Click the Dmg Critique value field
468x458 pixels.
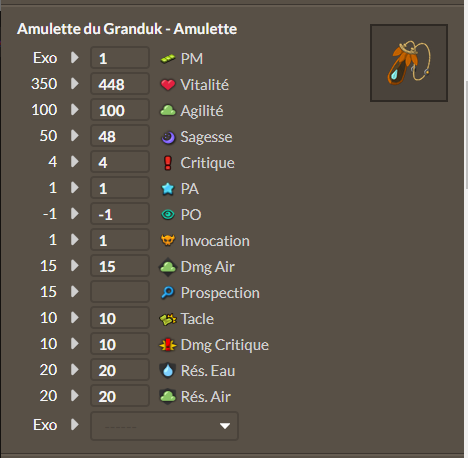120,344
